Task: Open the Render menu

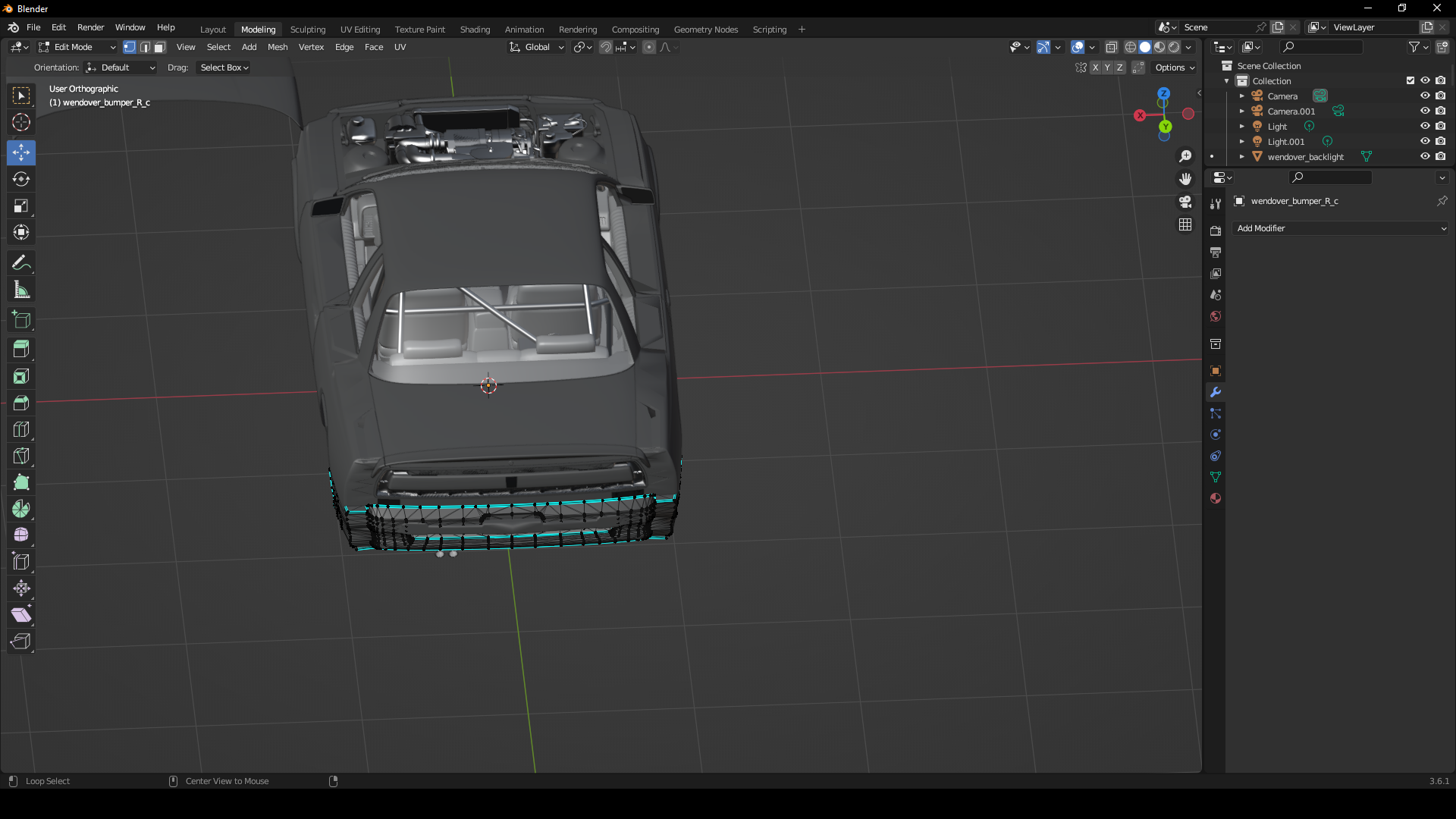Action: (x=90, y=27)
